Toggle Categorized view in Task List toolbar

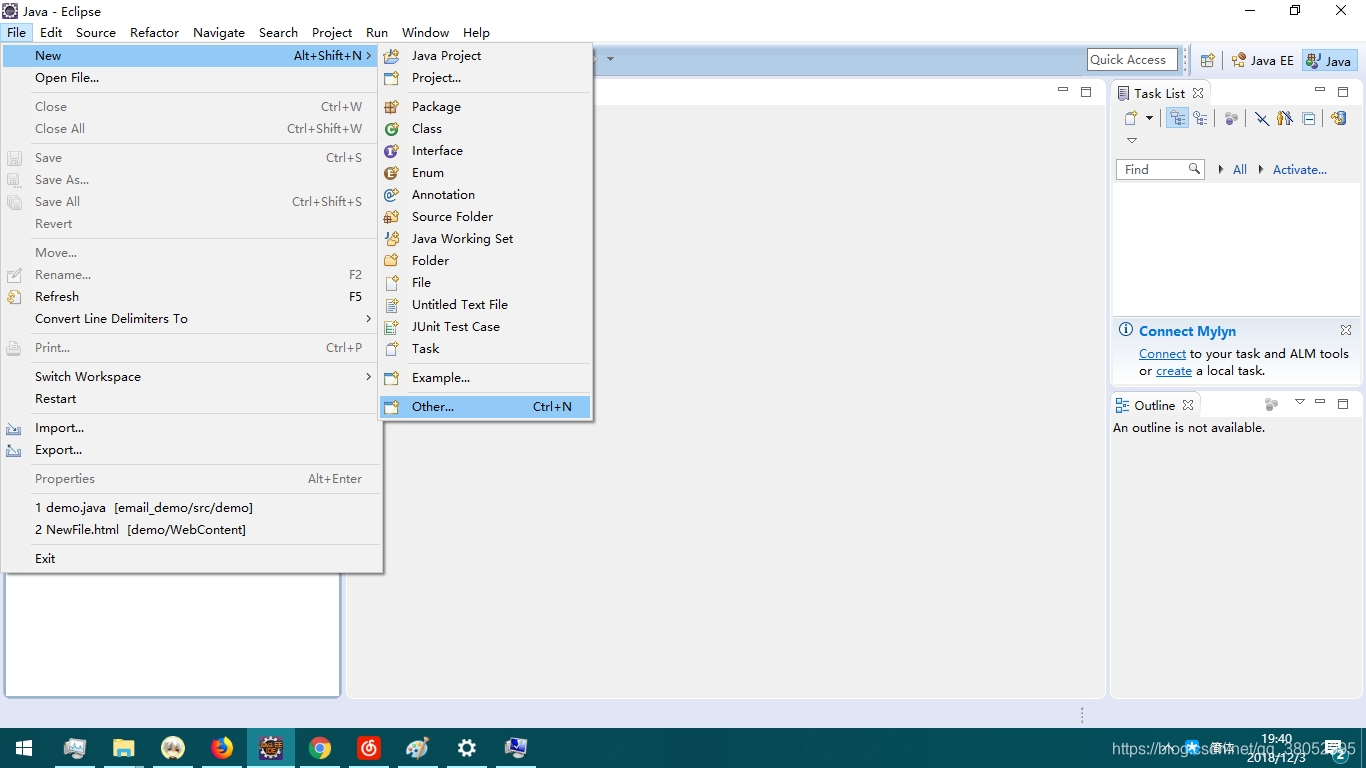1178,118
